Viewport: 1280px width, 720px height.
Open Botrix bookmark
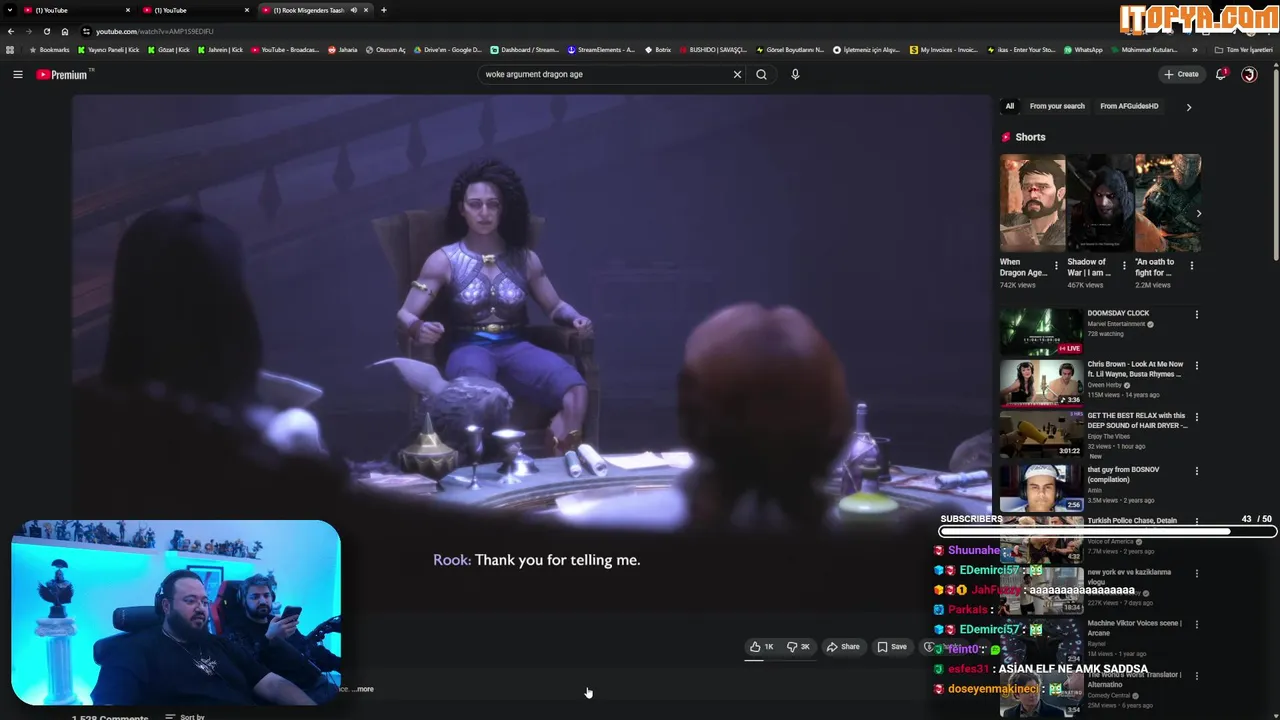click(x=658, y=49)
